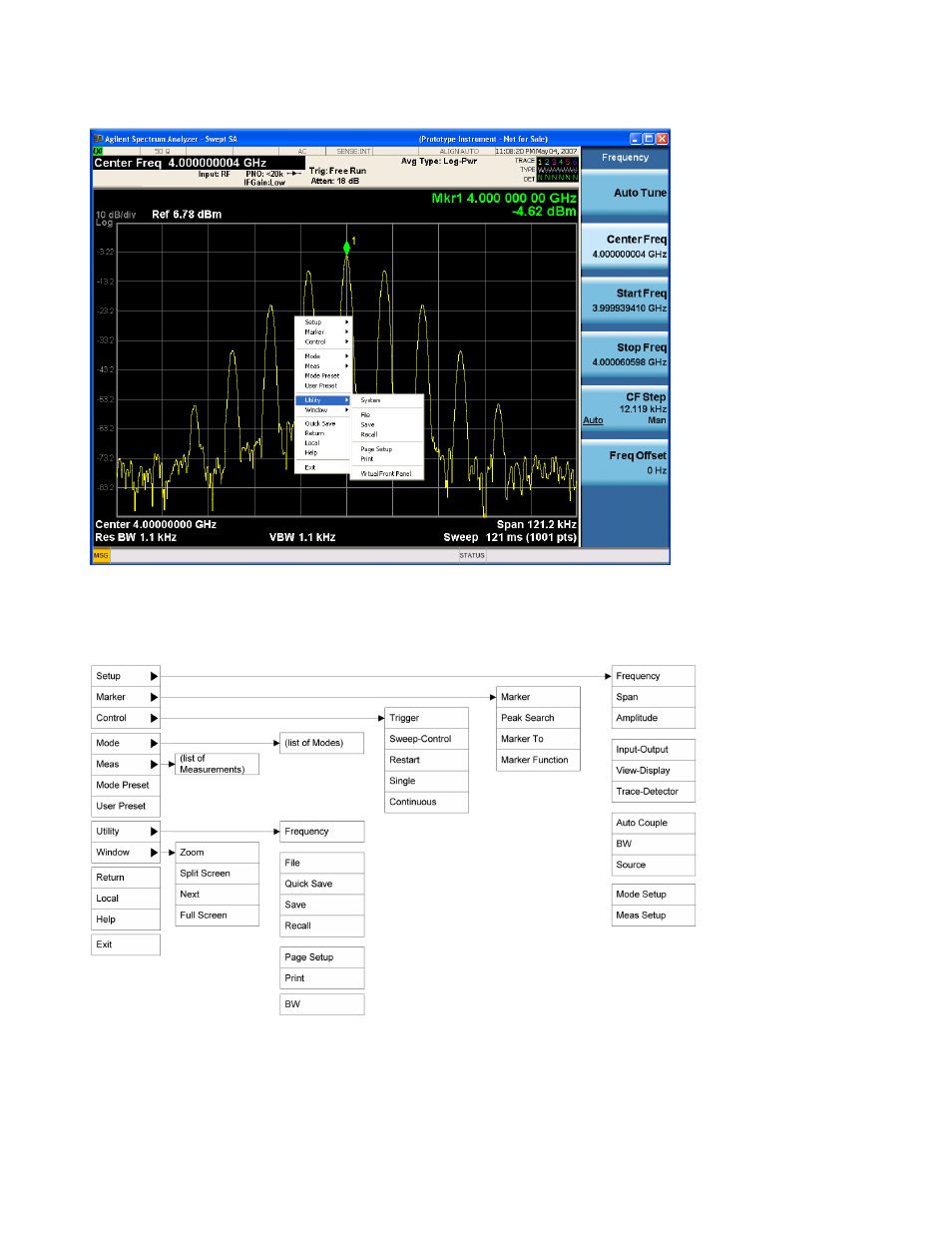Click the Source box in the diagram
The width and height of the screenshot is (952, 1233).
(654, 865)
